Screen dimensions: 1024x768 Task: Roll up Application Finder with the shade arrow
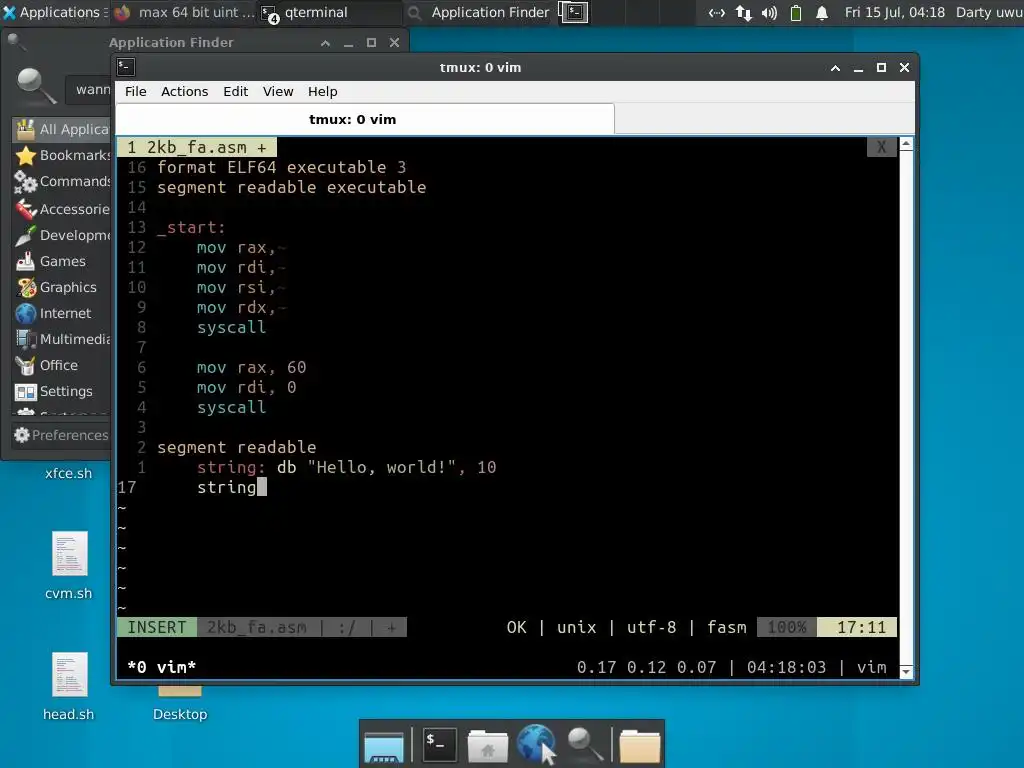(325, 43)
